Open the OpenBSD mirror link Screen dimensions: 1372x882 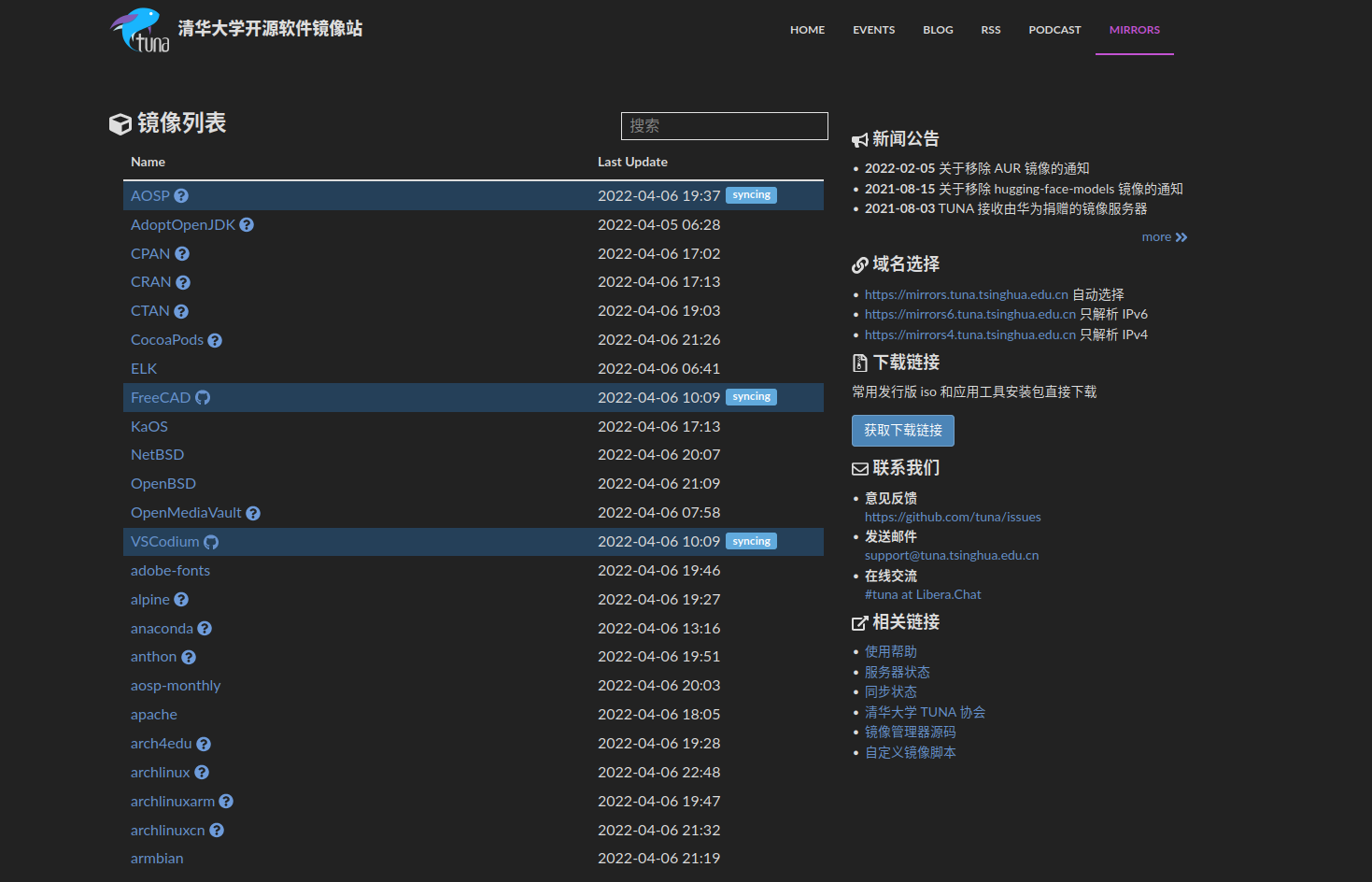[163, 484]
